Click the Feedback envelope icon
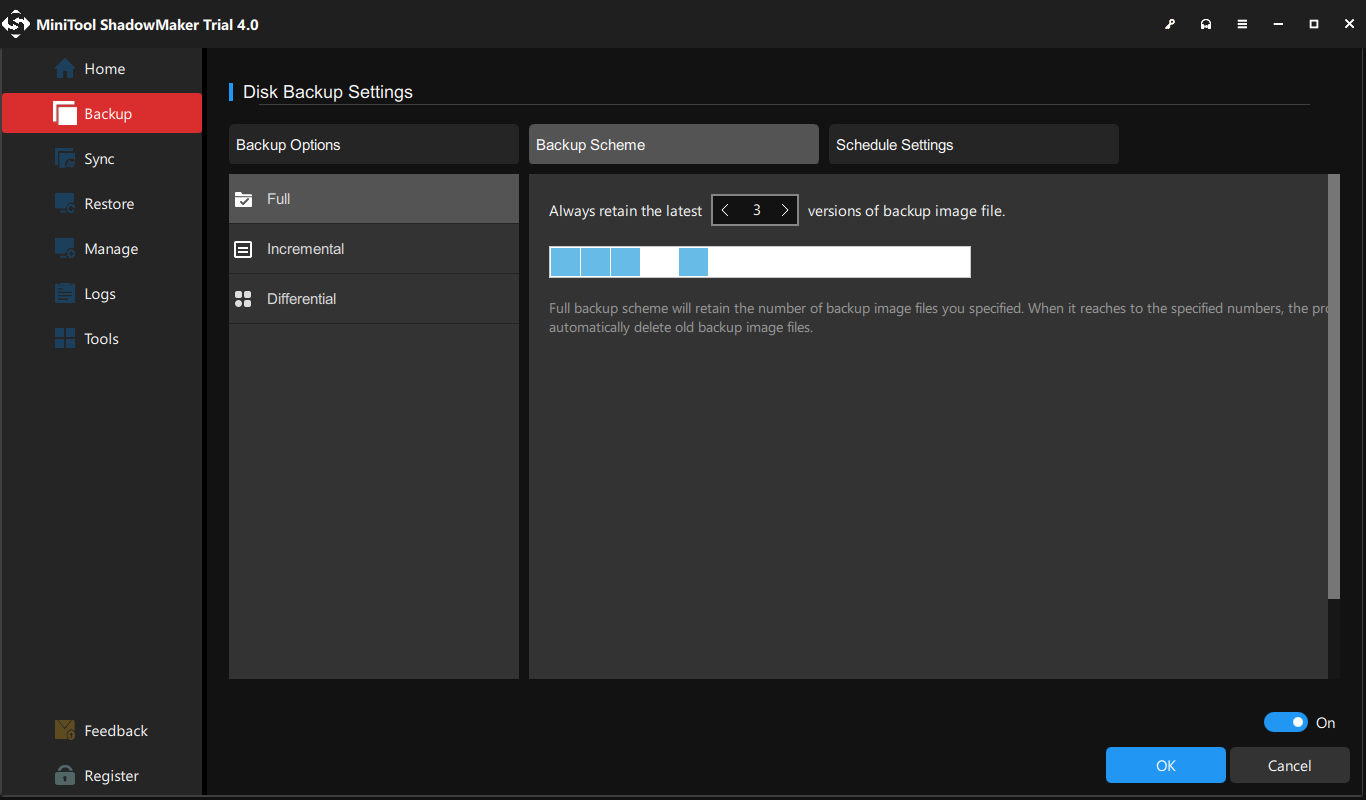1366x800 pixels. tap(65, 731)
